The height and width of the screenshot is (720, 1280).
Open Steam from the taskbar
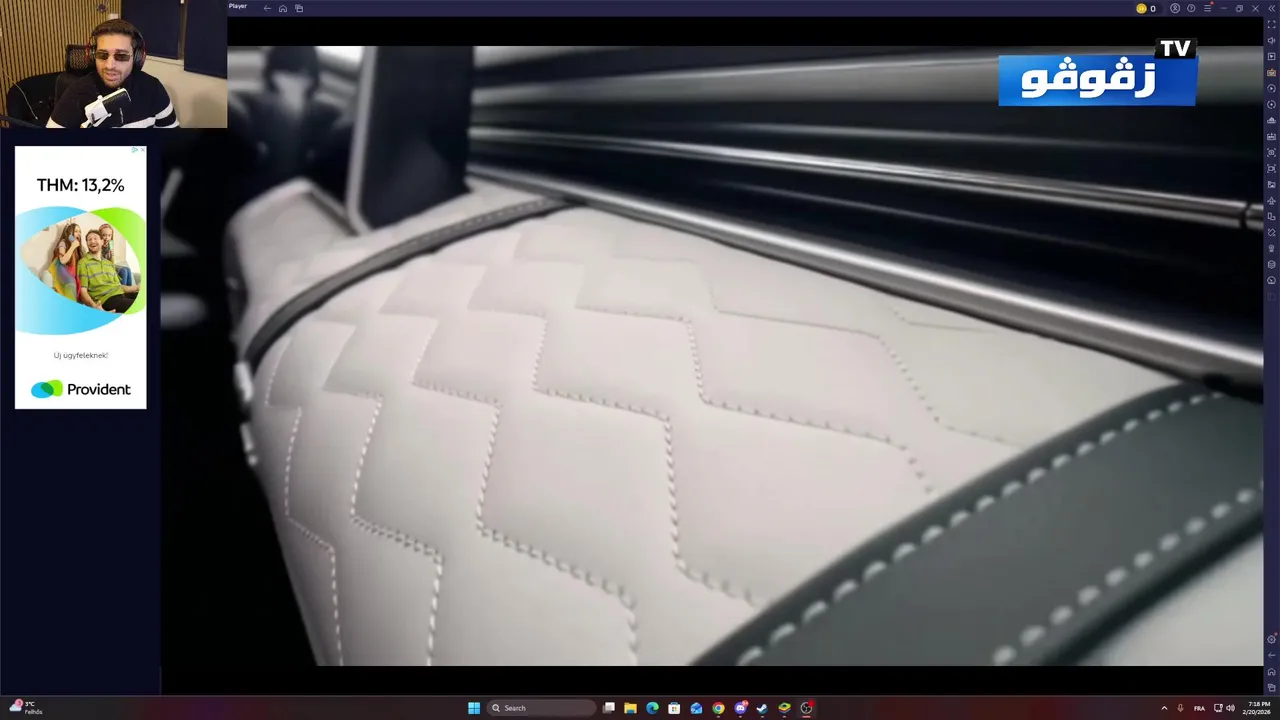(x=762, y=708)
